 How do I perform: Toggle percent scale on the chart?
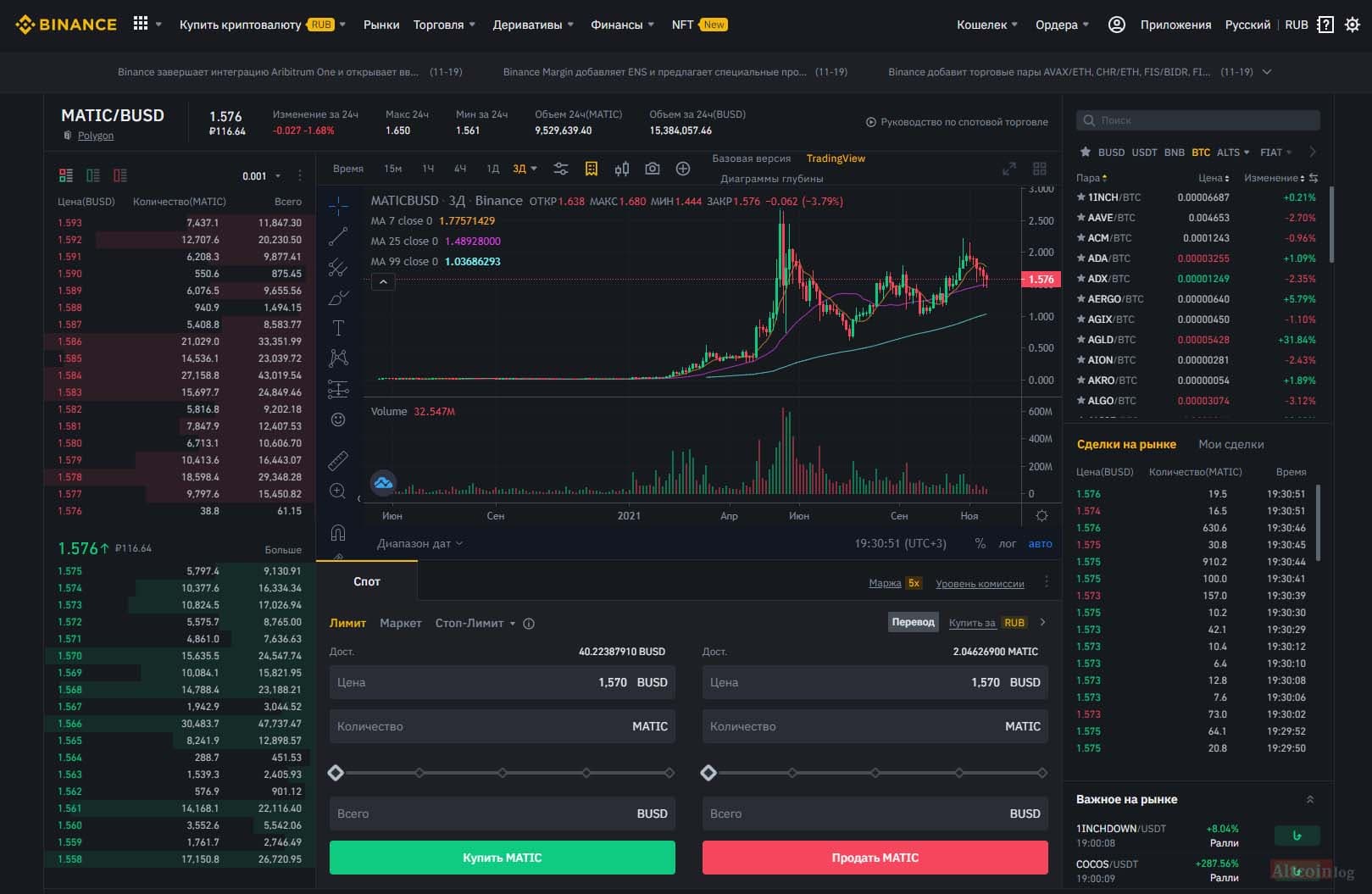click(980, 543)
